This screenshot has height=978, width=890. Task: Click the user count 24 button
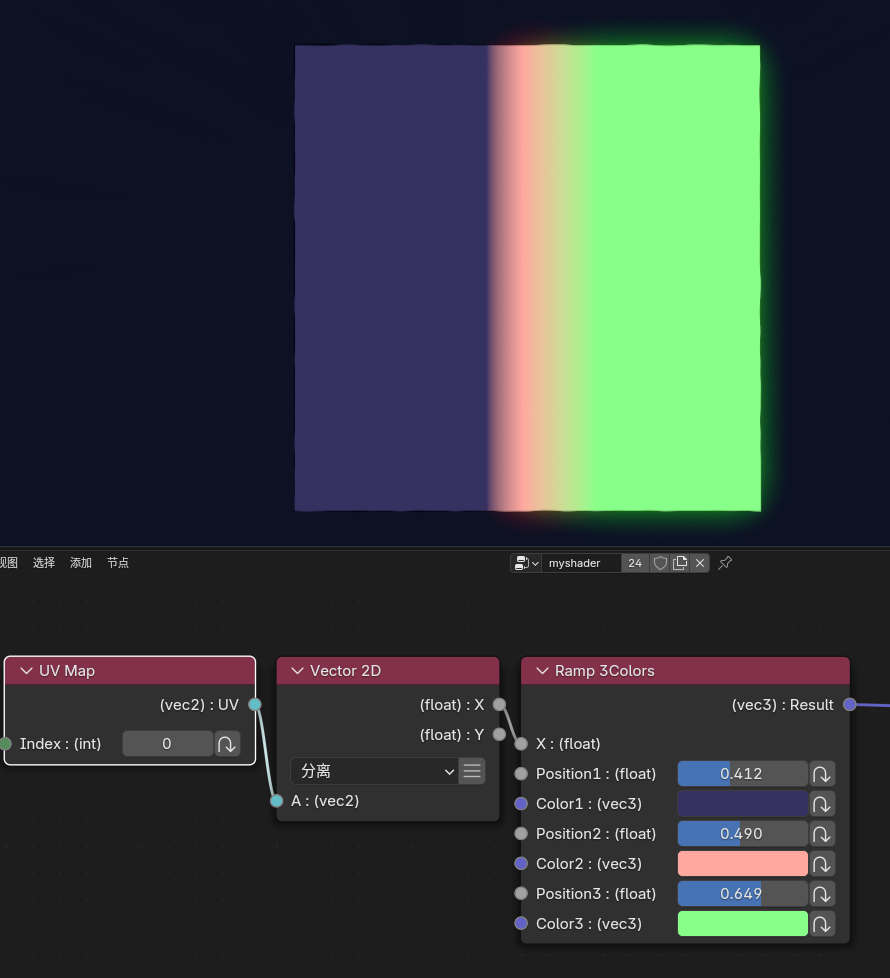point(635,563)
